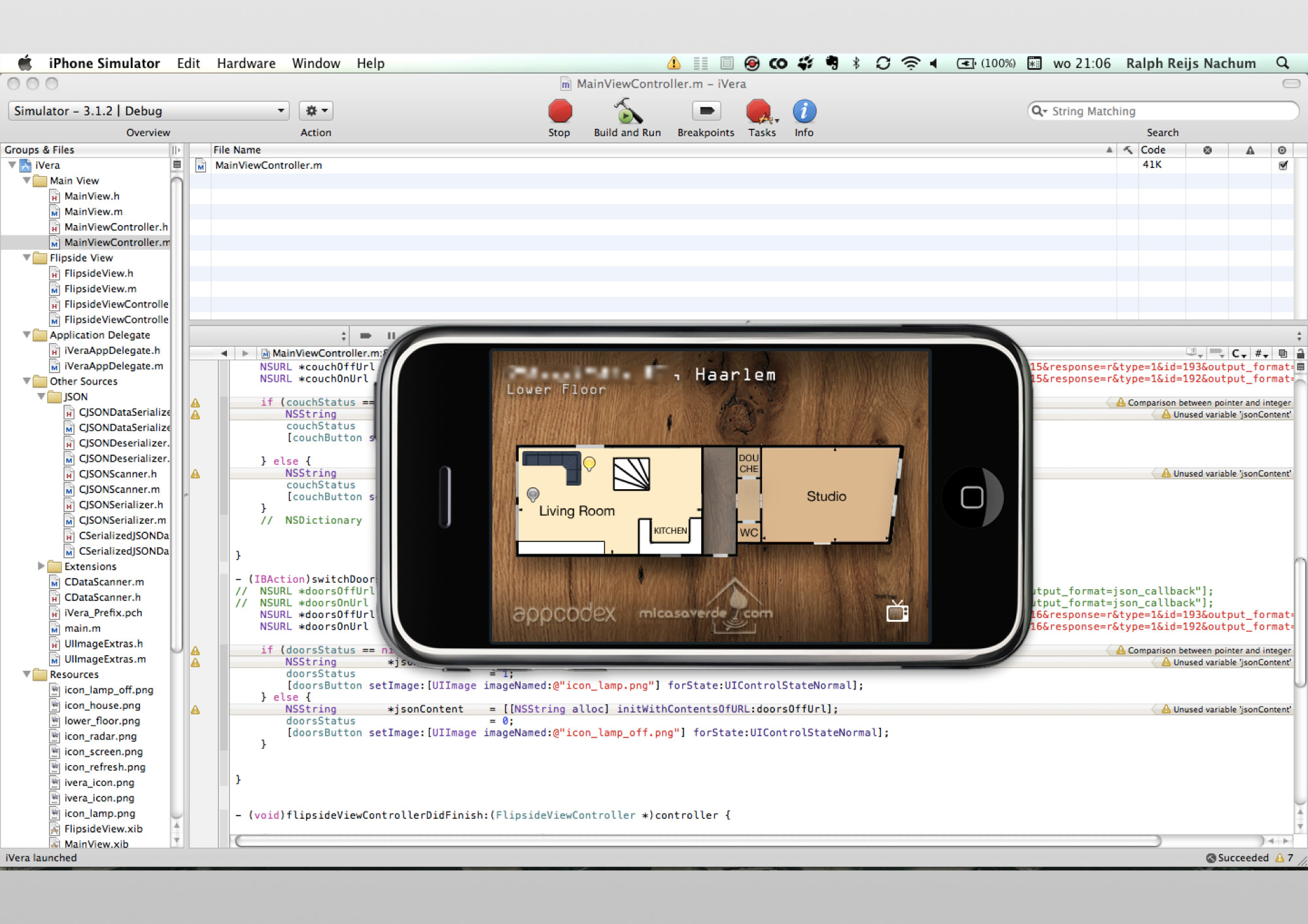Select main.m in the file tree
This screenshot has width=1308, height=924.
[82, 628]
